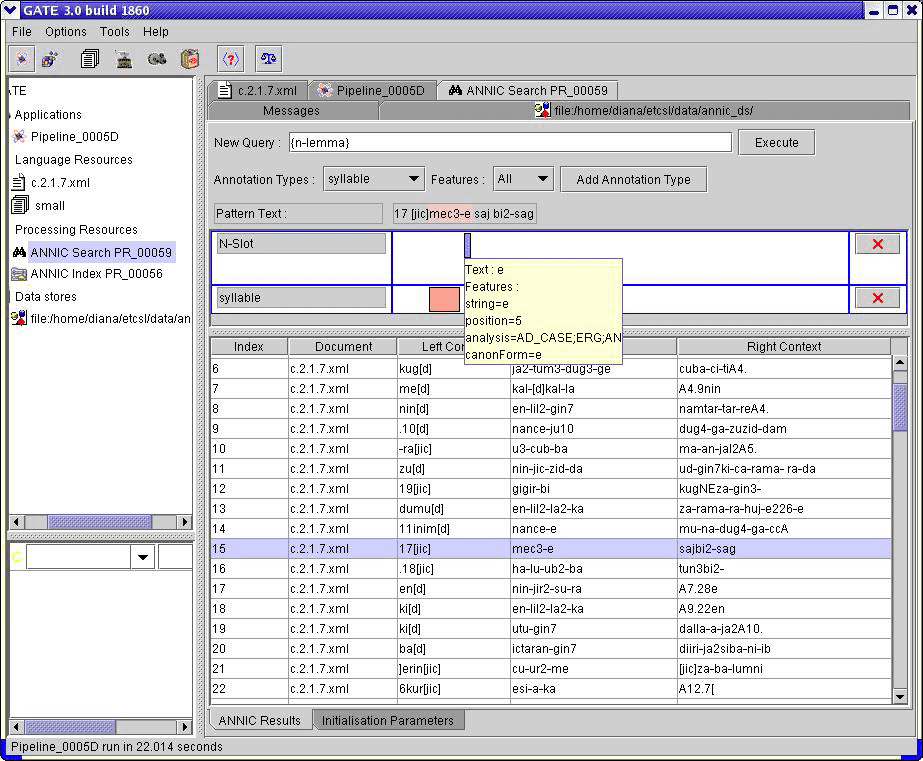The image size is (923, 761).
Task: Open the GATE help icon
Action: (x=229, y=58)
